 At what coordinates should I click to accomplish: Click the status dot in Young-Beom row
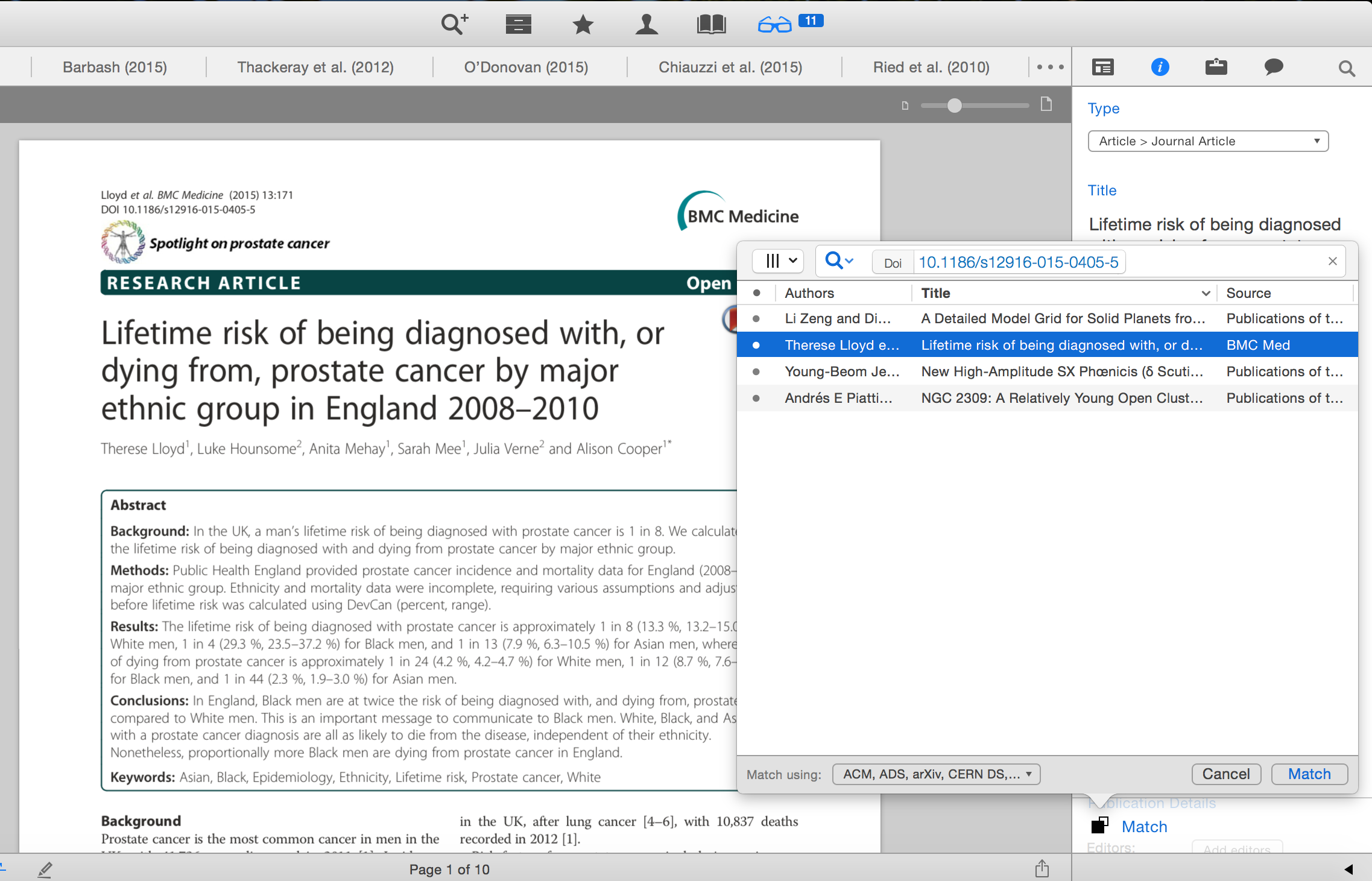(x=756, y=371)
